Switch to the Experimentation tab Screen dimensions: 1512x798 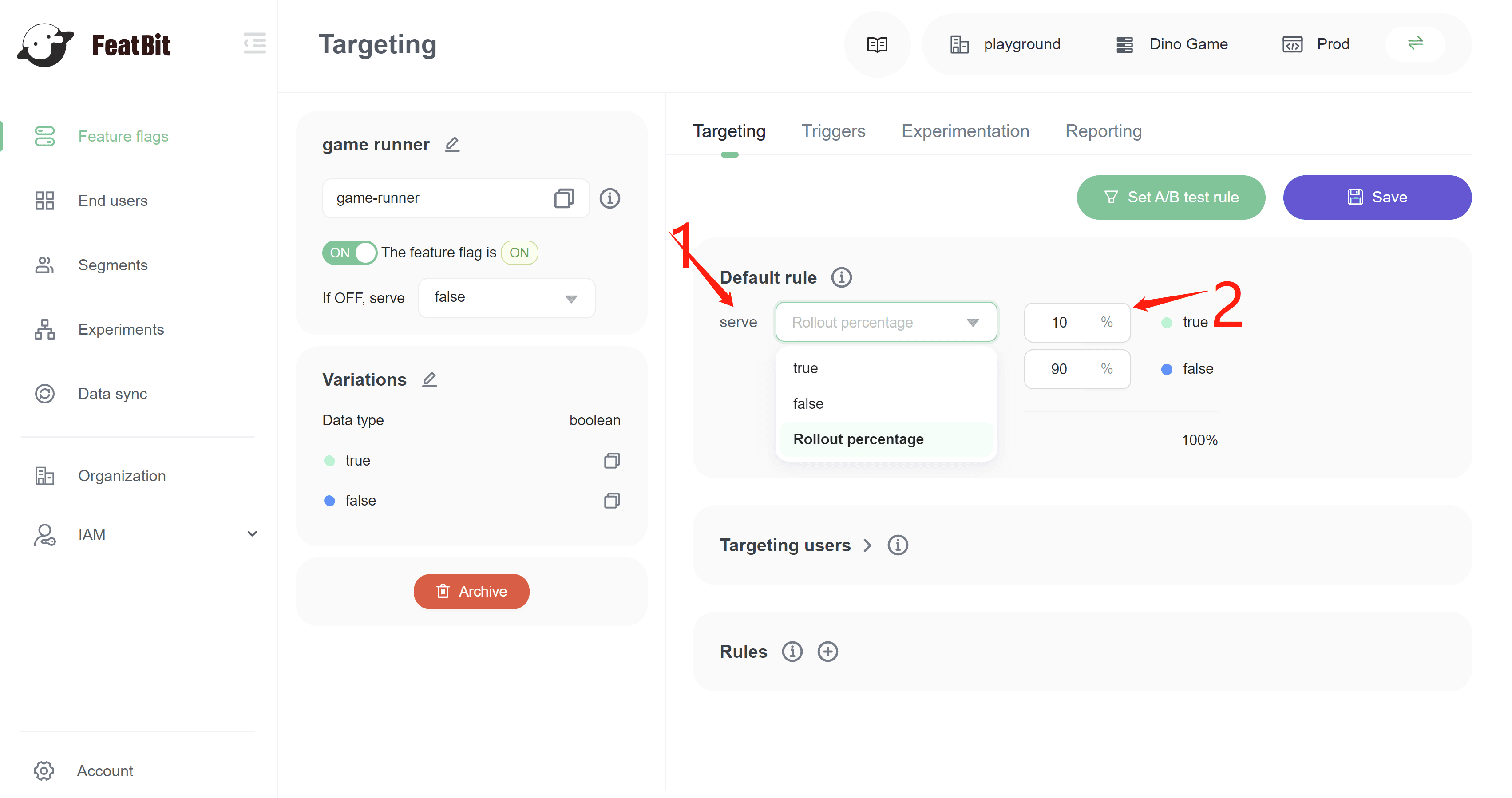(x=965, y=131)
